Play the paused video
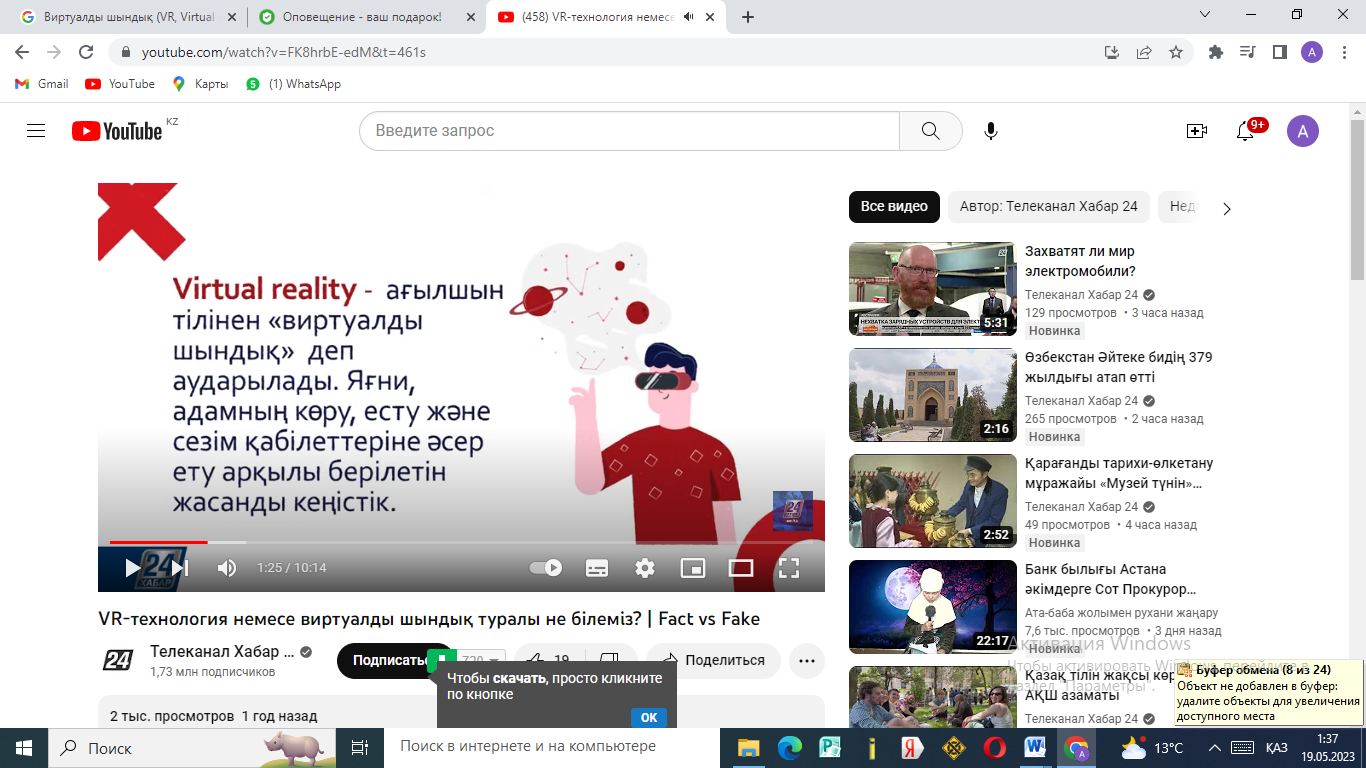Image resolution: width=1366 pixels, height=768 pixels. (132, 568)
